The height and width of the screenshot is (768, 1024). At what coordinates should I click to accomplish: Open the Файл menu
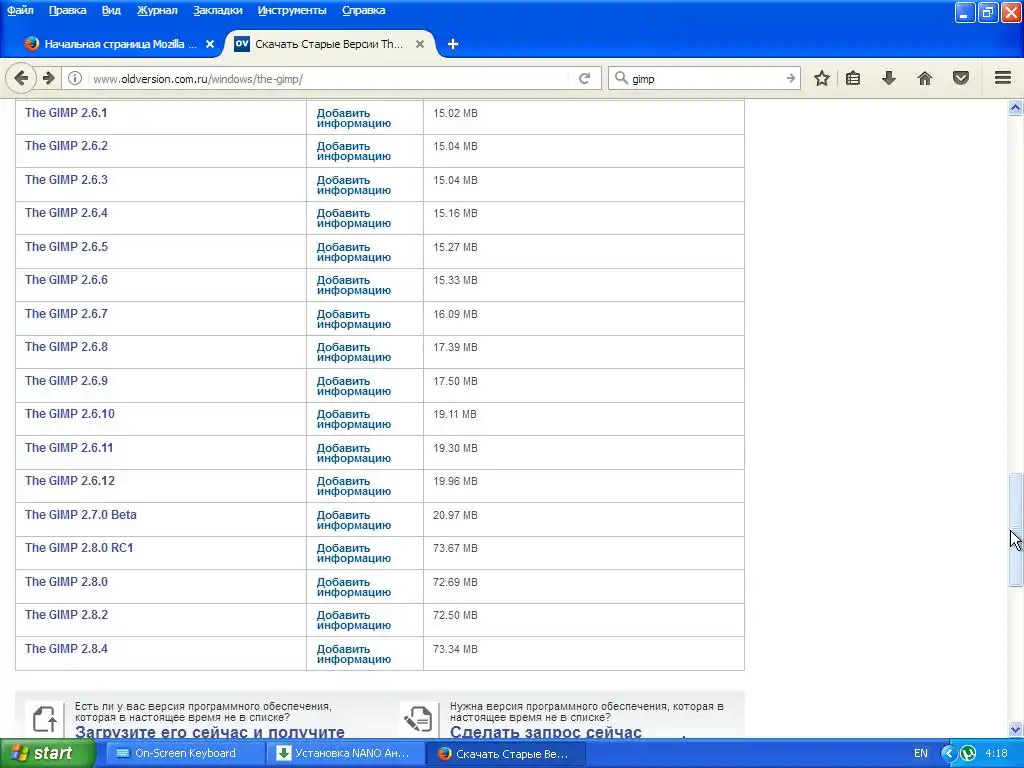(x=20, y=10)
